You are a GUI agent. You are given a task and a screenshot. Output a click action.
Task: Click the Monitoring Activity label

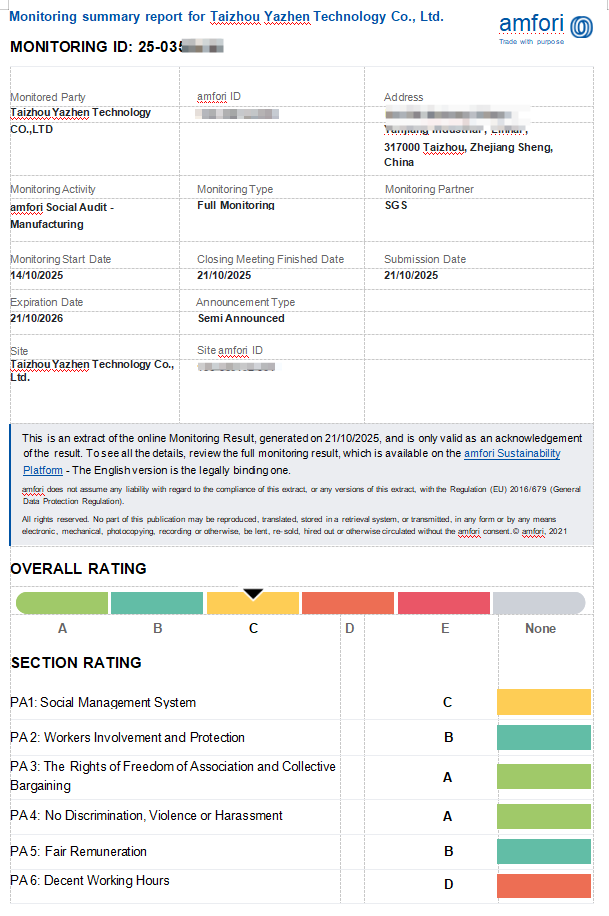[53, 189]
